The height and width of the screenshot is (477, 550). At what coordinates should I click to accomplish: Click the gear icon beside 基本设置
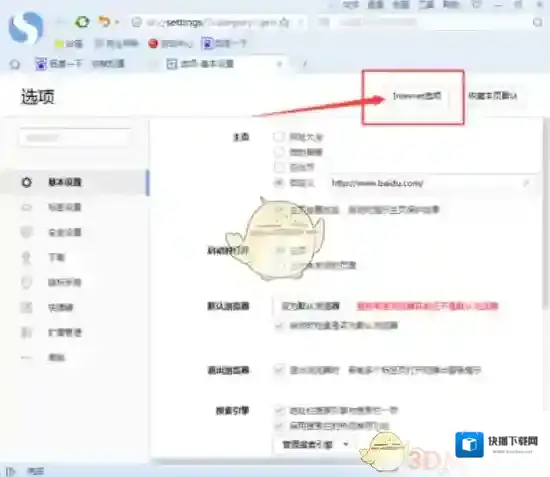(x=27, y=182)
